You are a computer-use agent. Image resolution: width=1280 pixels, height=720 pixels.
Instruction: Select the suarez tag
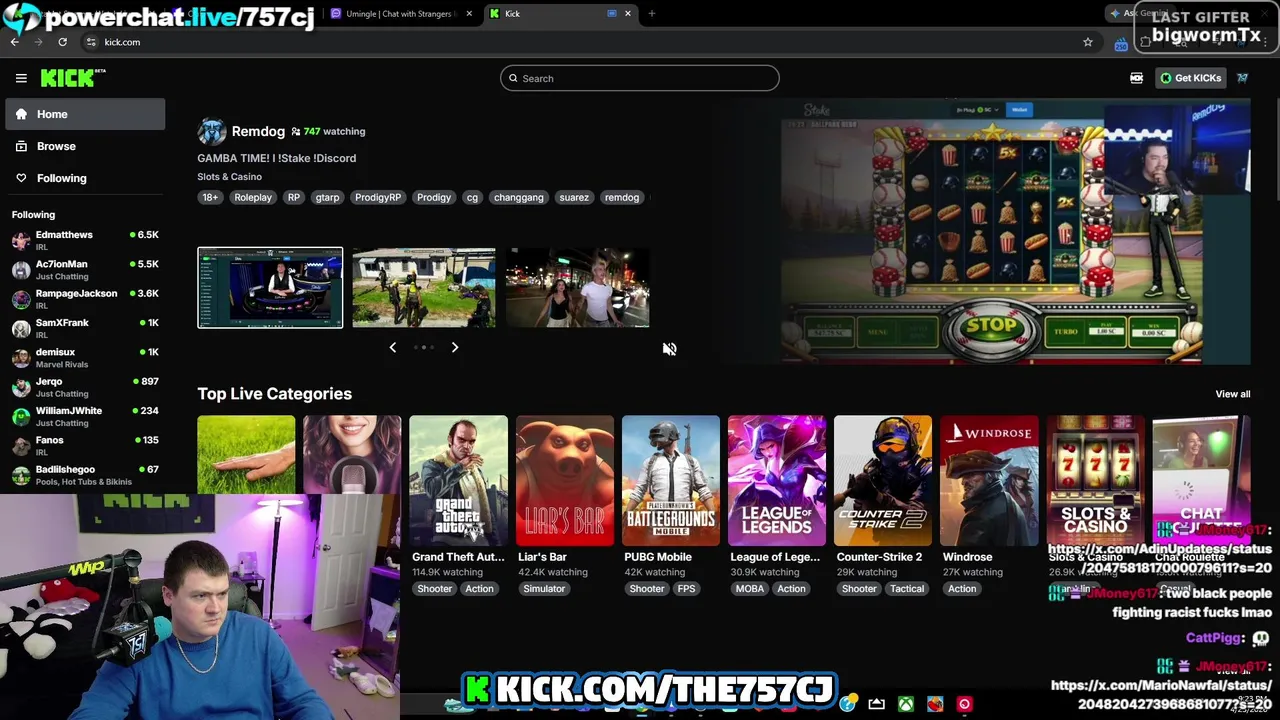[x=574, y=197]
